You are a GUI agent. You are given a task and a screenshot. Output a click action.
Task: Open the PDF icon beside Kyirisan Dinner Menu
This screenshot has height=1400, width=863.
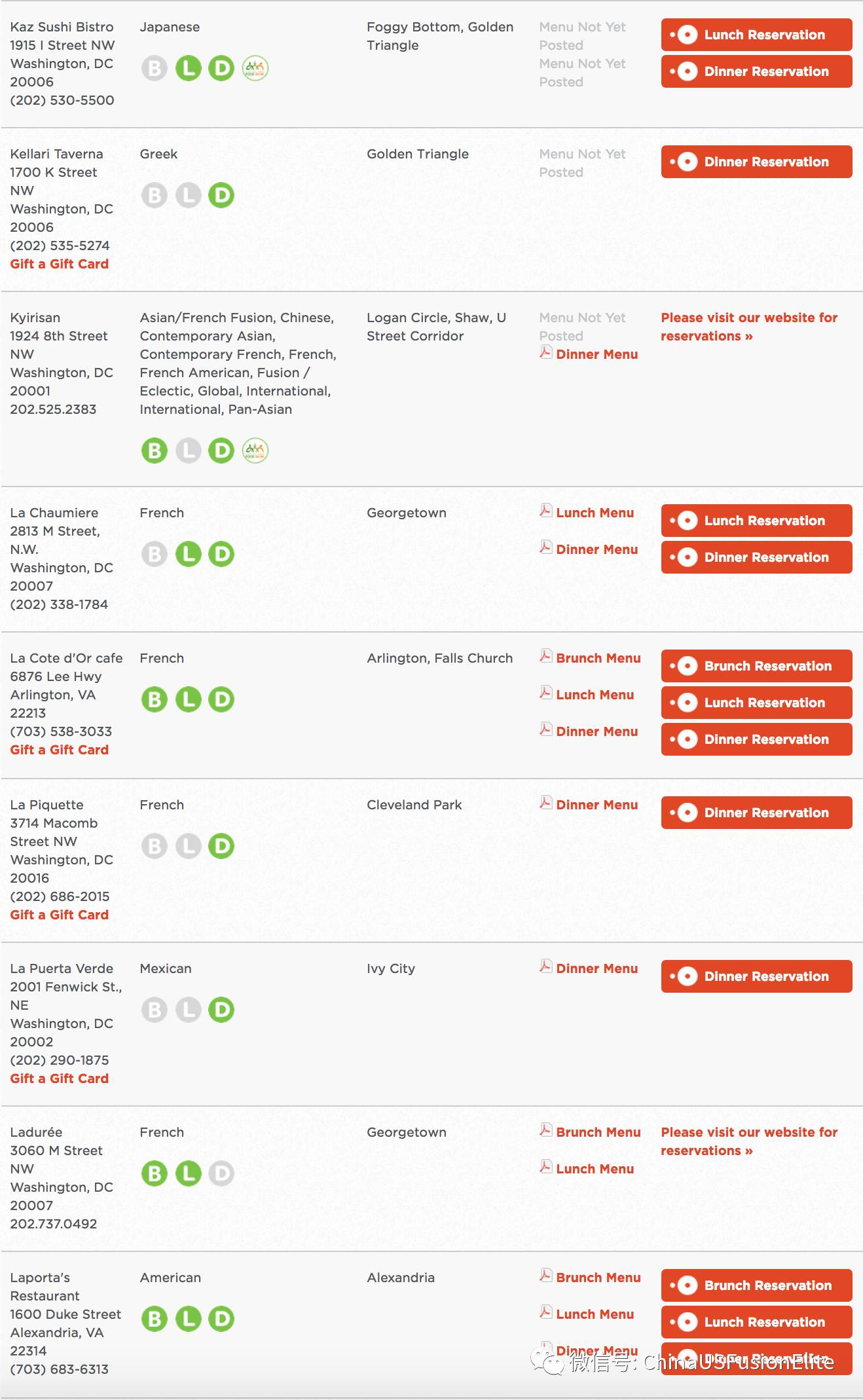click(x=545, y=352)
